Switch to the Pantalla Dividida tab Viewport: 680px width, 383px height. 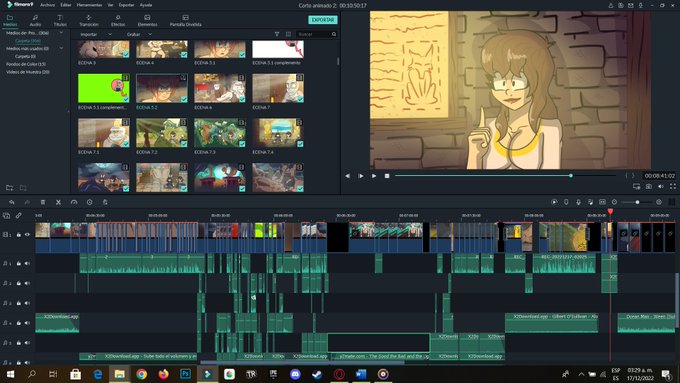[x=186, y=20]
